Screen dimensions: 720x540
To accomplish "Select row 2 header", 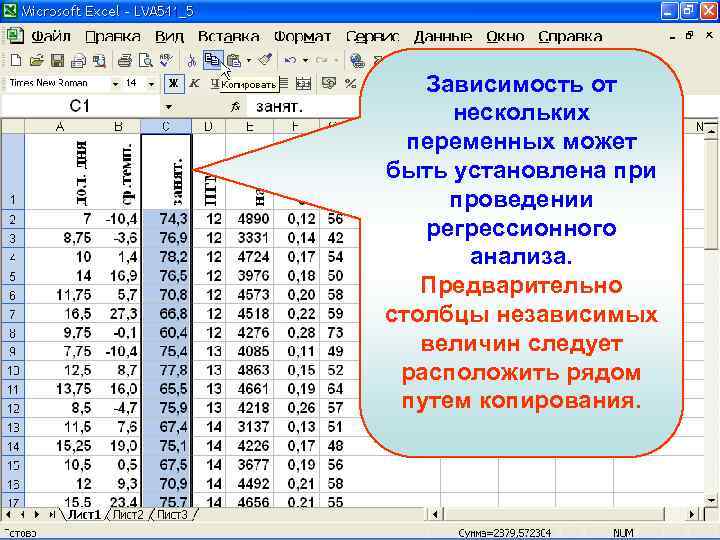I will tap(12, 219).
